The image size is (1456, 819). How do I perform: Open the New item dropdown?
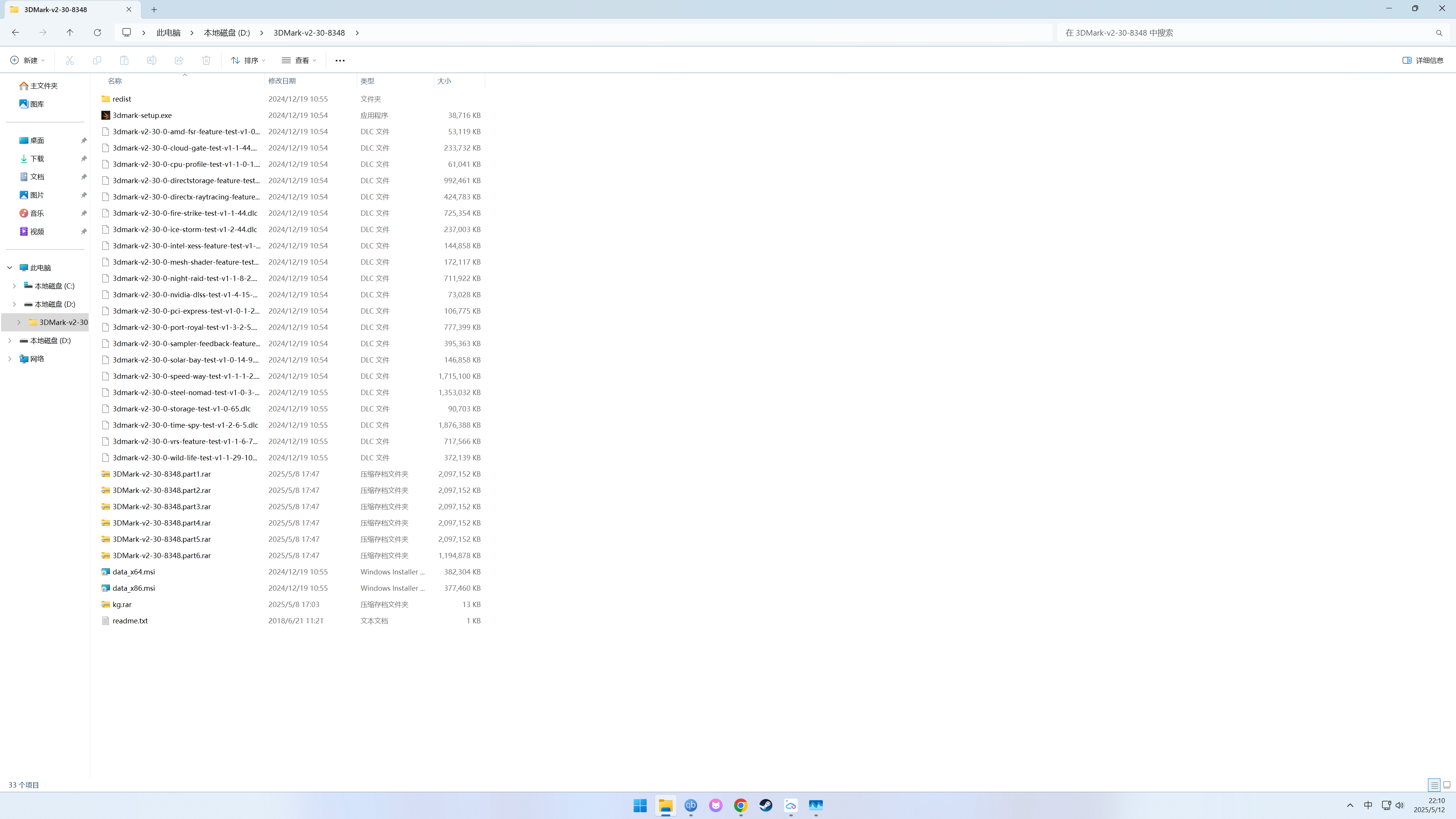27,61
